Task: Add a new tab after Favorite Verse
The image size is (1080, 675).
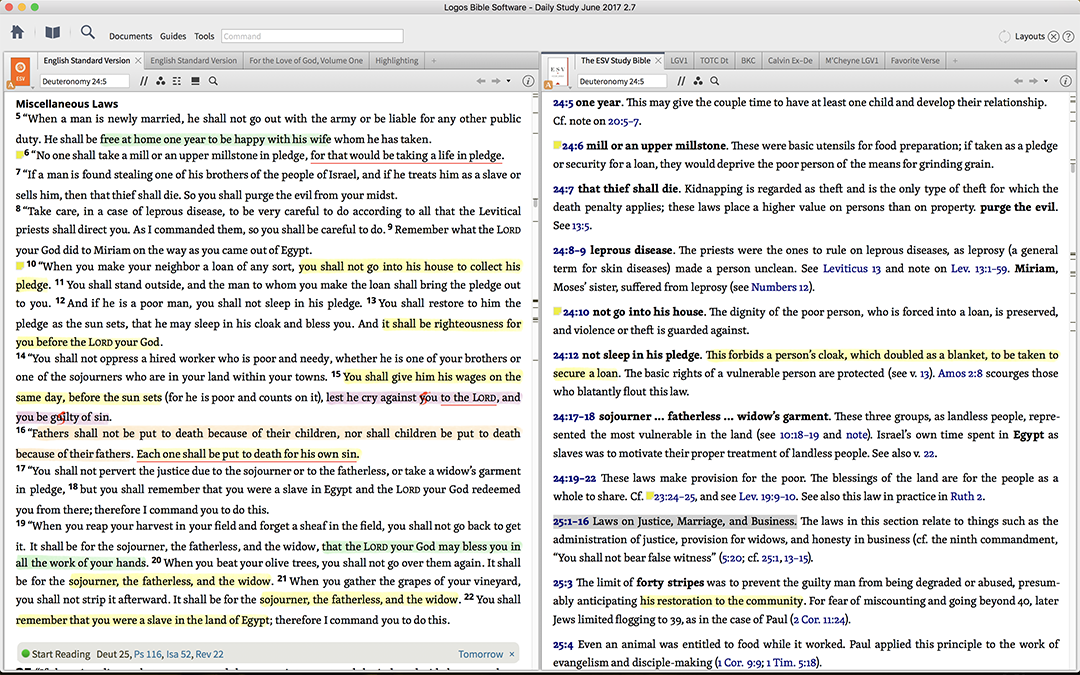Action: (955, 61)
